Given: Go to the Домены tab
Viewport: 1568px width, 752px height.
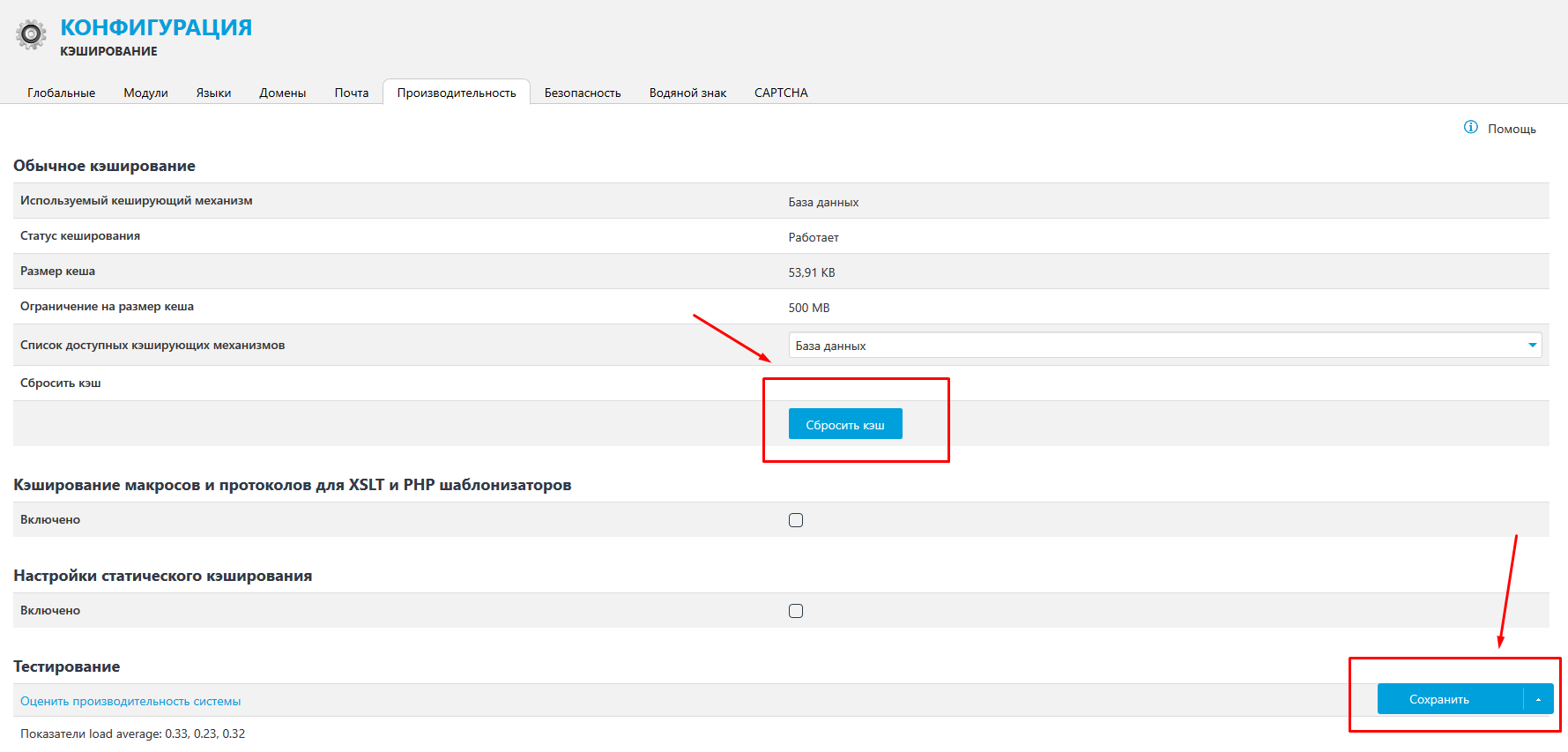Looking at the screenshot, I should [x=283, y=93].
